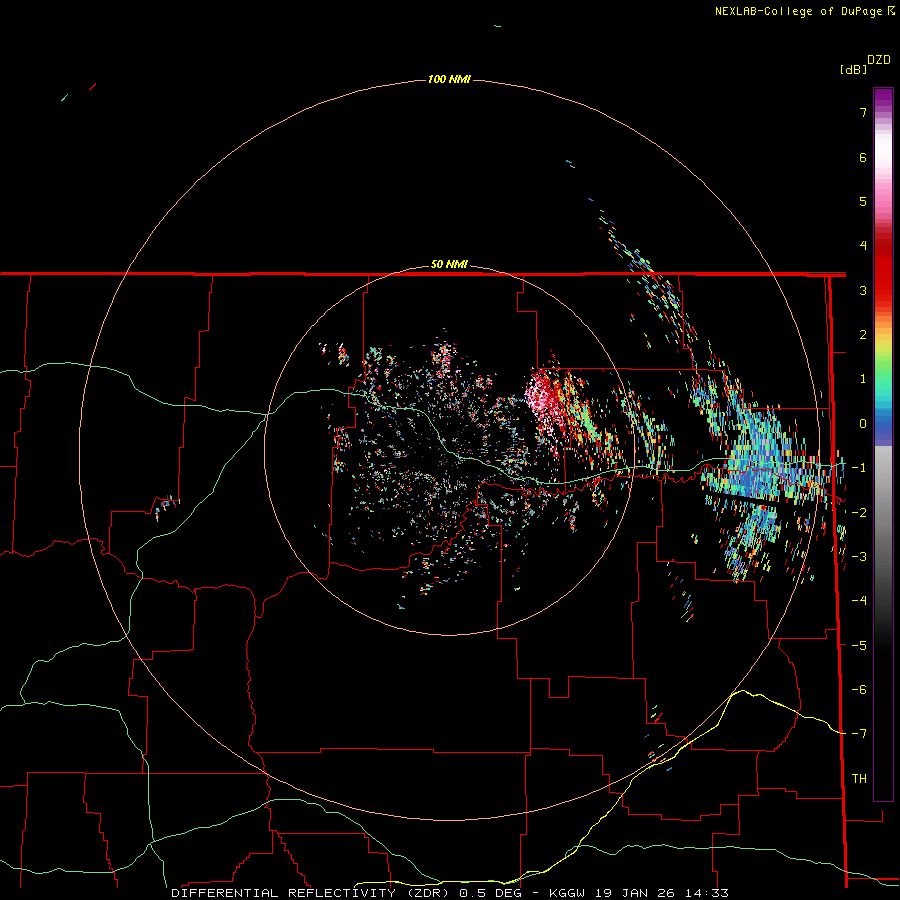Click the 2 tick label on color scale
The width and height of the screenshot is (900, 900).
[x=863, y=335]
